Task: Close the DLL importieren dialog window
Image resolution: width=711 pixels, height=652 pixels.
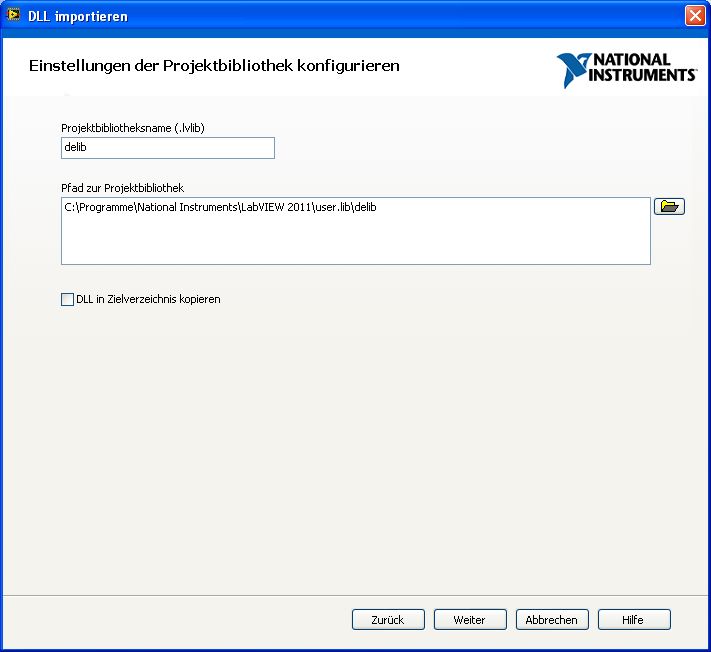Action: (695, 16)
